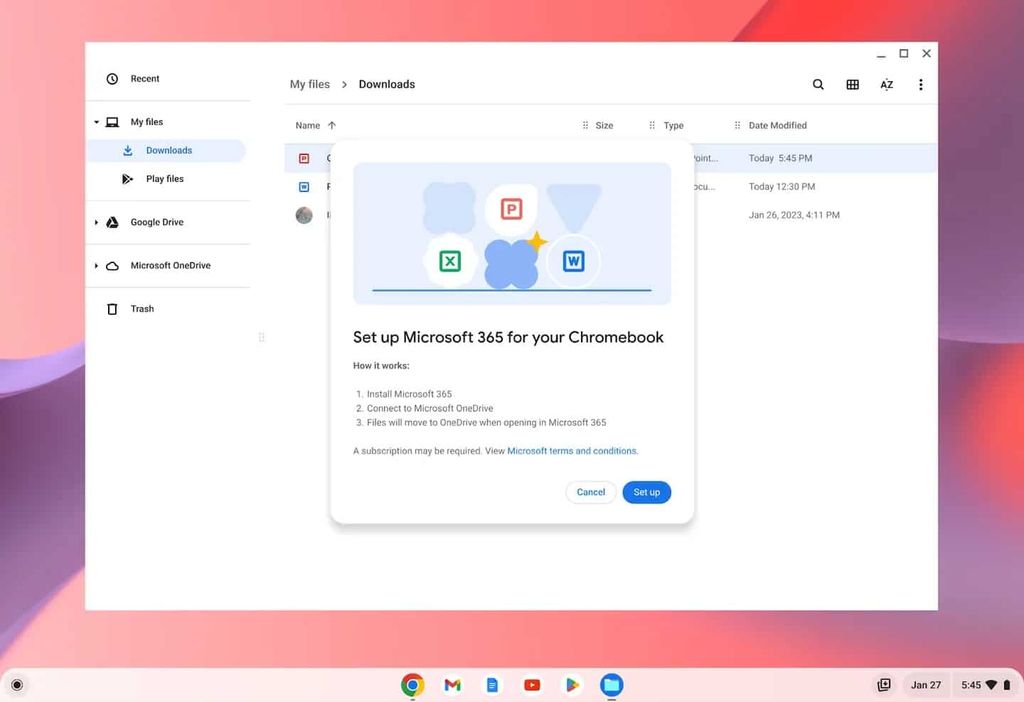Click the A-Z sort order icon
The image size is (1024, 702).
point(886,84)
